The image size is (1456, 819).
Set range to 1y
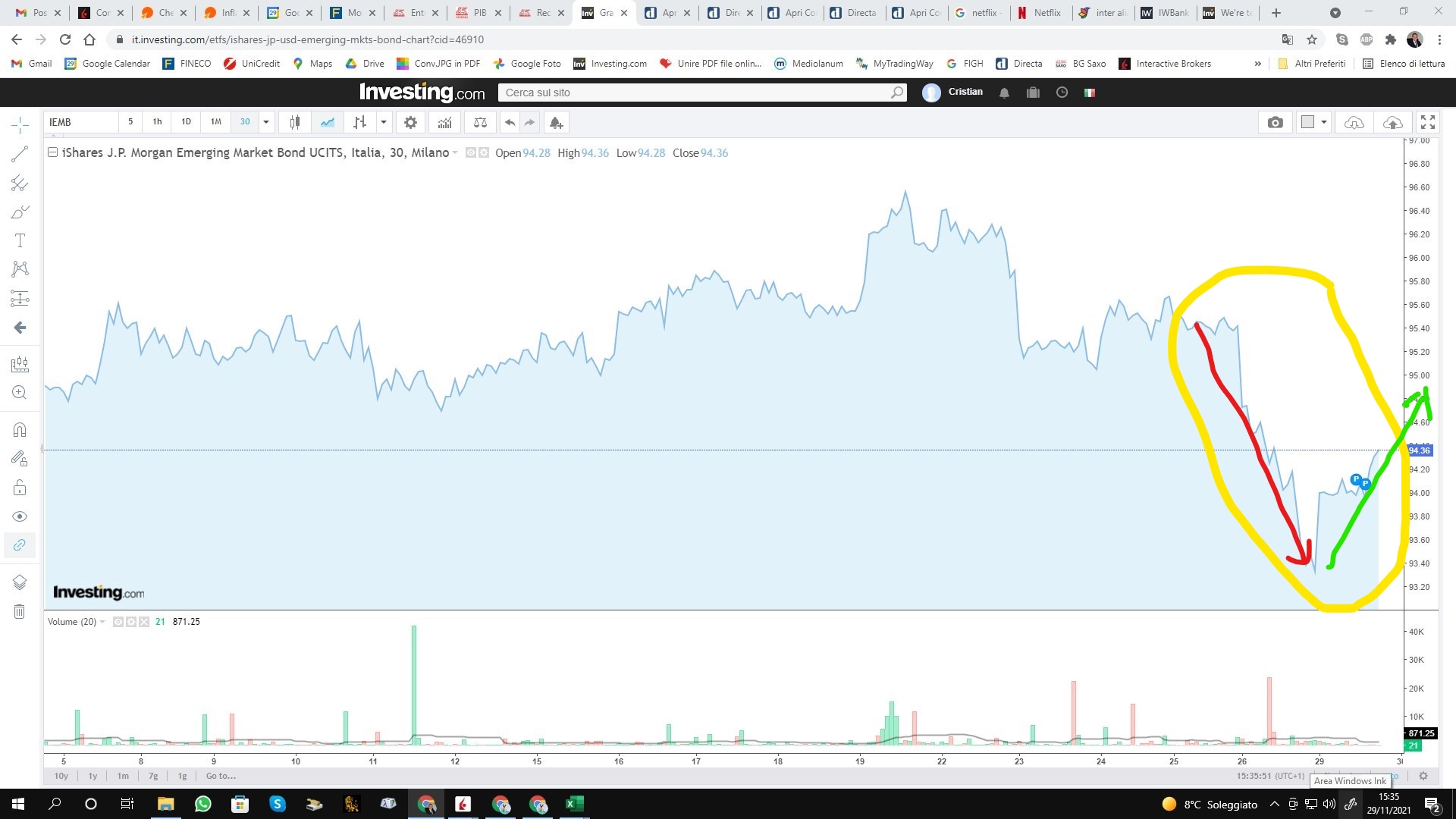[x=93, y=776]
